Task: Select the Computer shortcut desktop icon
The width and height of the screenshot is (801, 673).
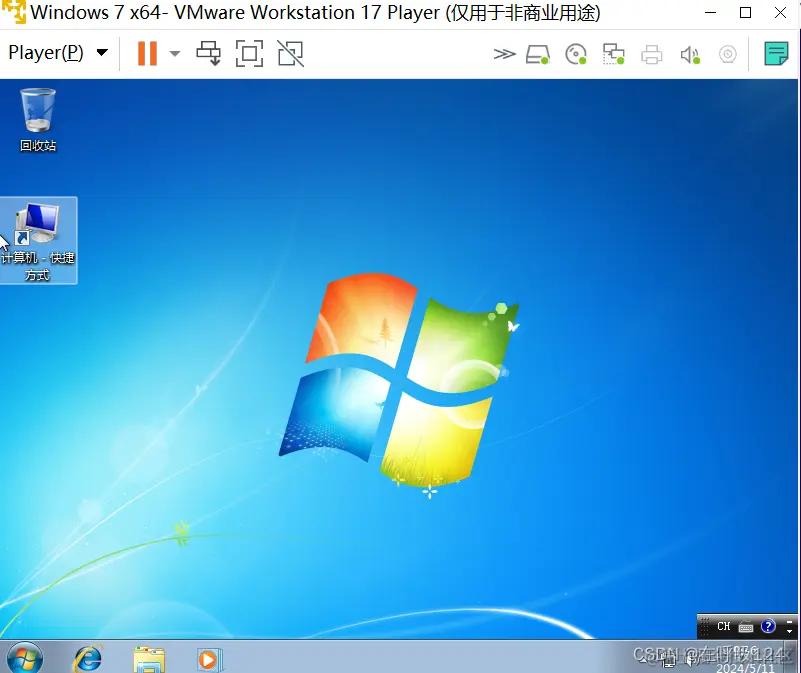Action: [x=38, y=240]
